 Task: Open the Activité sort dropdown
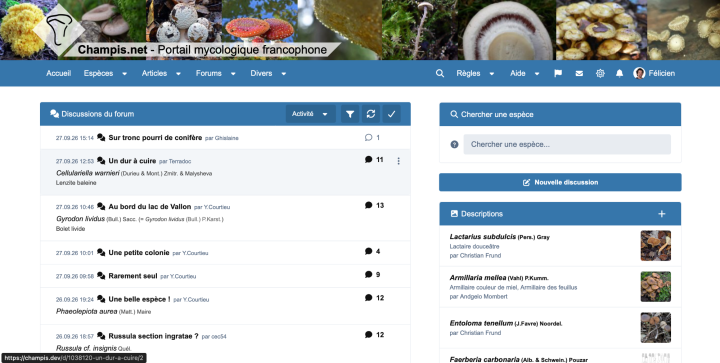[x=310, y=114]
